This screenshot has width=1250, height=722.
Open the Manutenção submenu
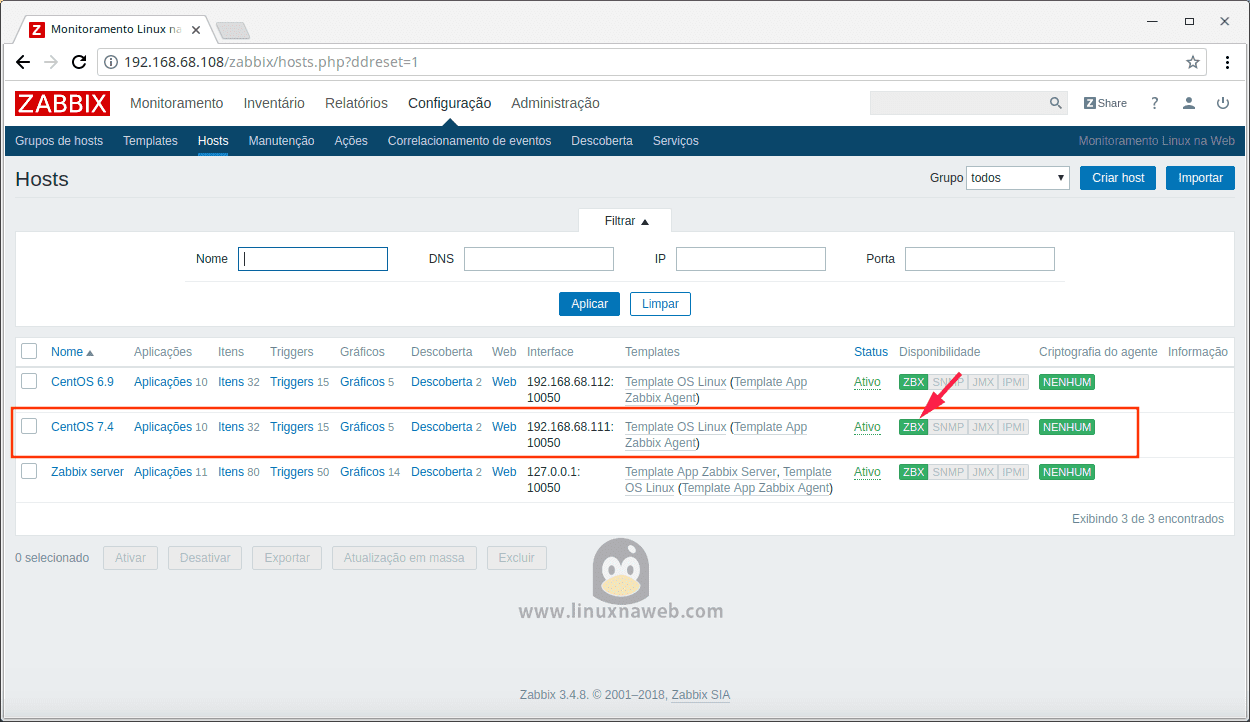click(x=281, y=141)
